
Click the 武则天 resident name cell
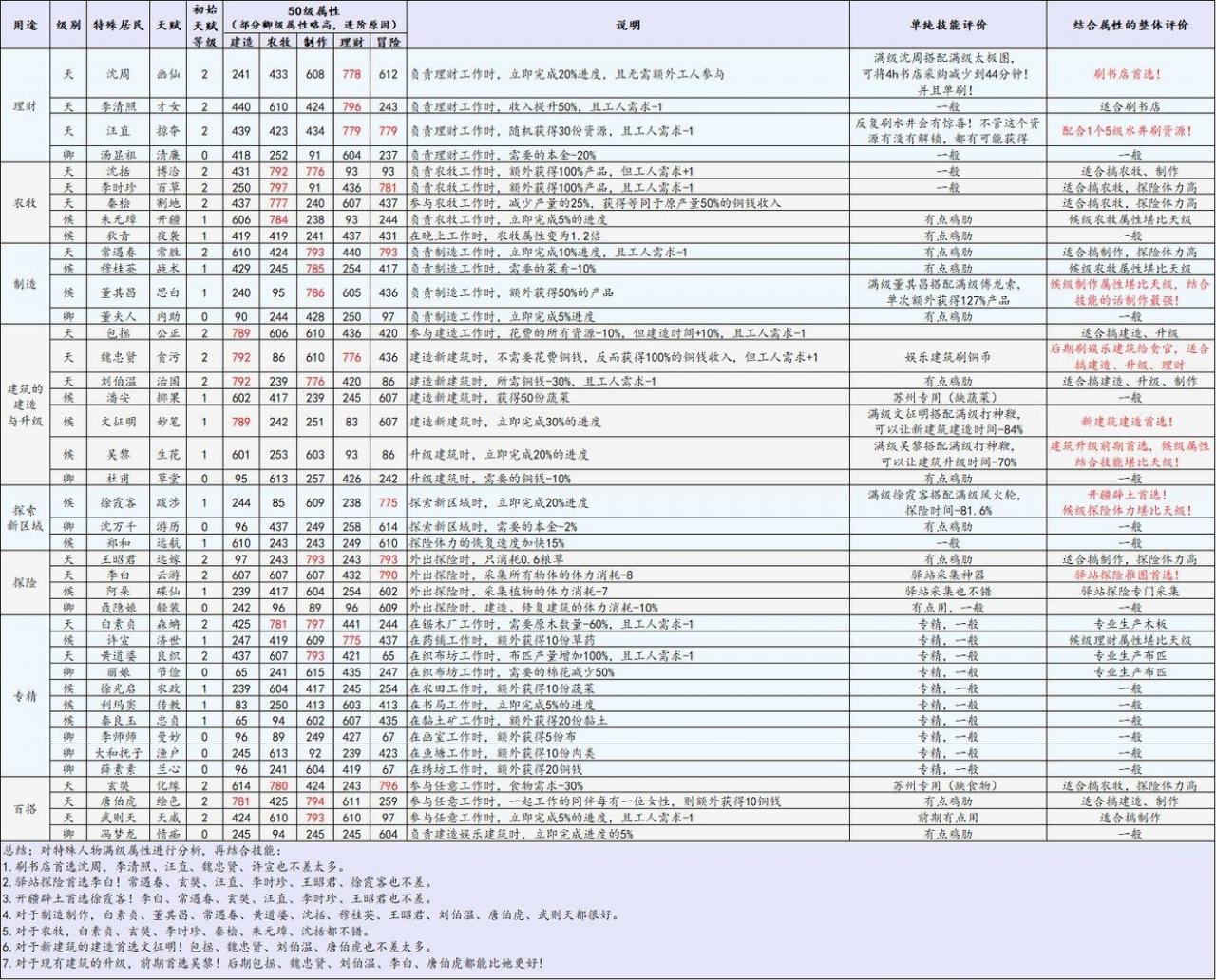coord(119,818)
